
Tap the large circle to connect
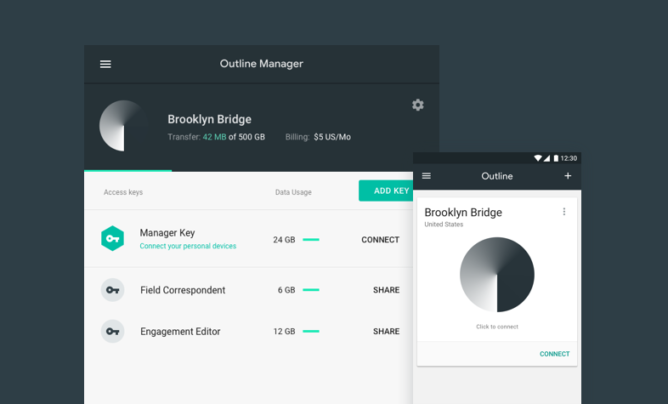[497, 274]
